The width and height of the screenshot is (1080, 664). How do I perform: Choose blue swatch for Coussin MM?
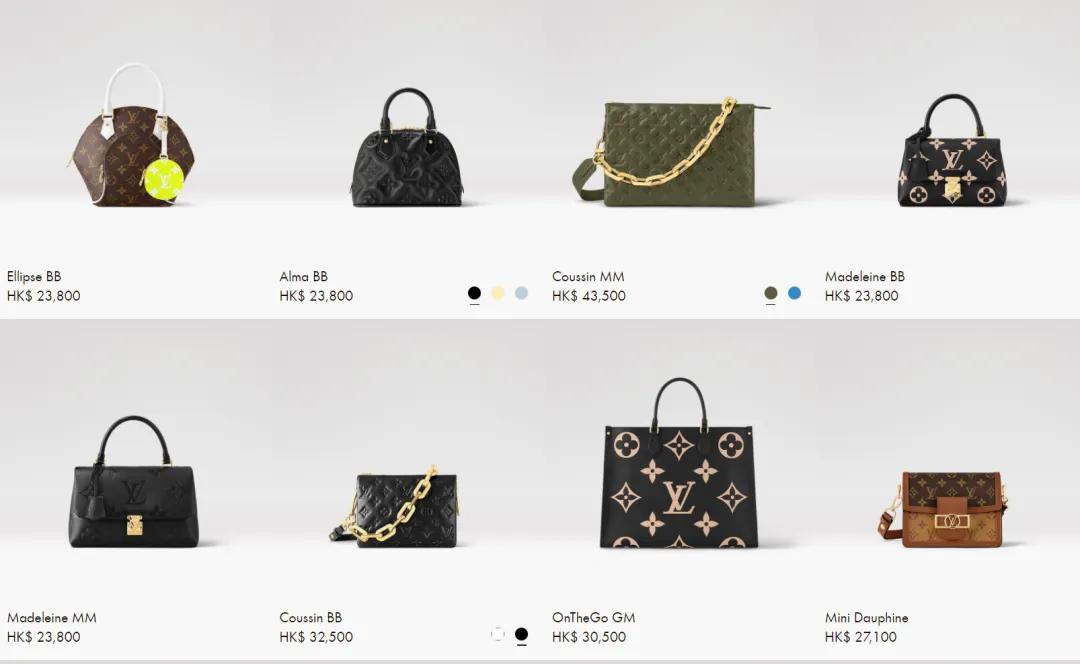794,293
